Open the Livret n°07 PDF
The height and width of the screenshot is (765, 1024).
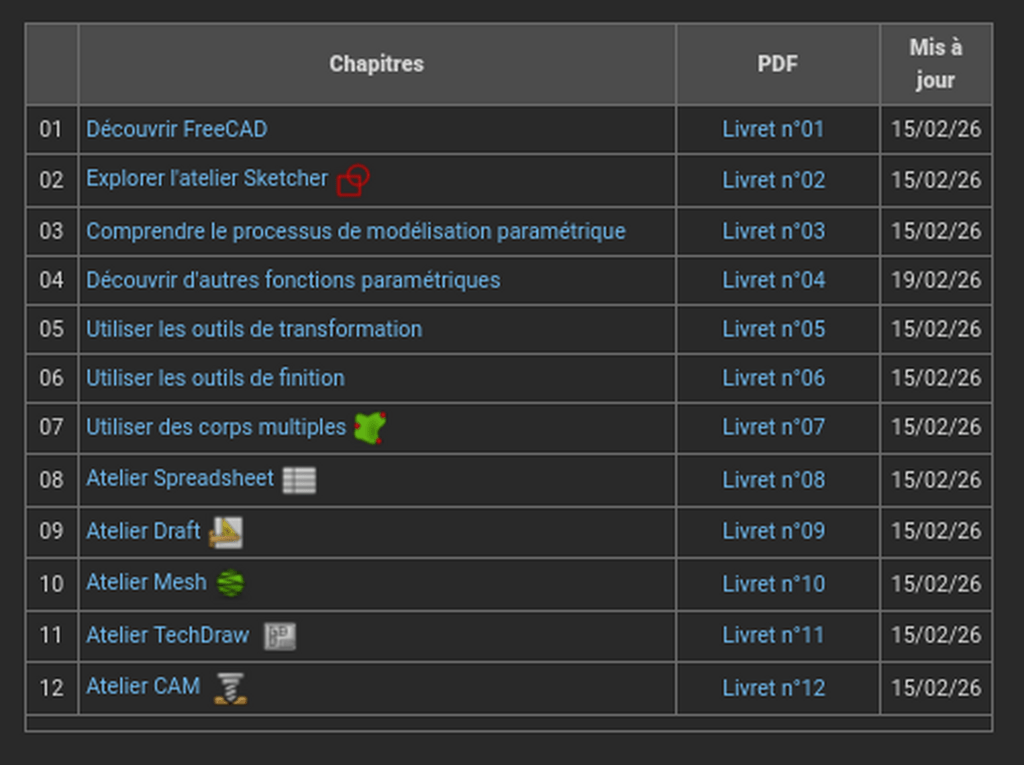click(773, 427)
